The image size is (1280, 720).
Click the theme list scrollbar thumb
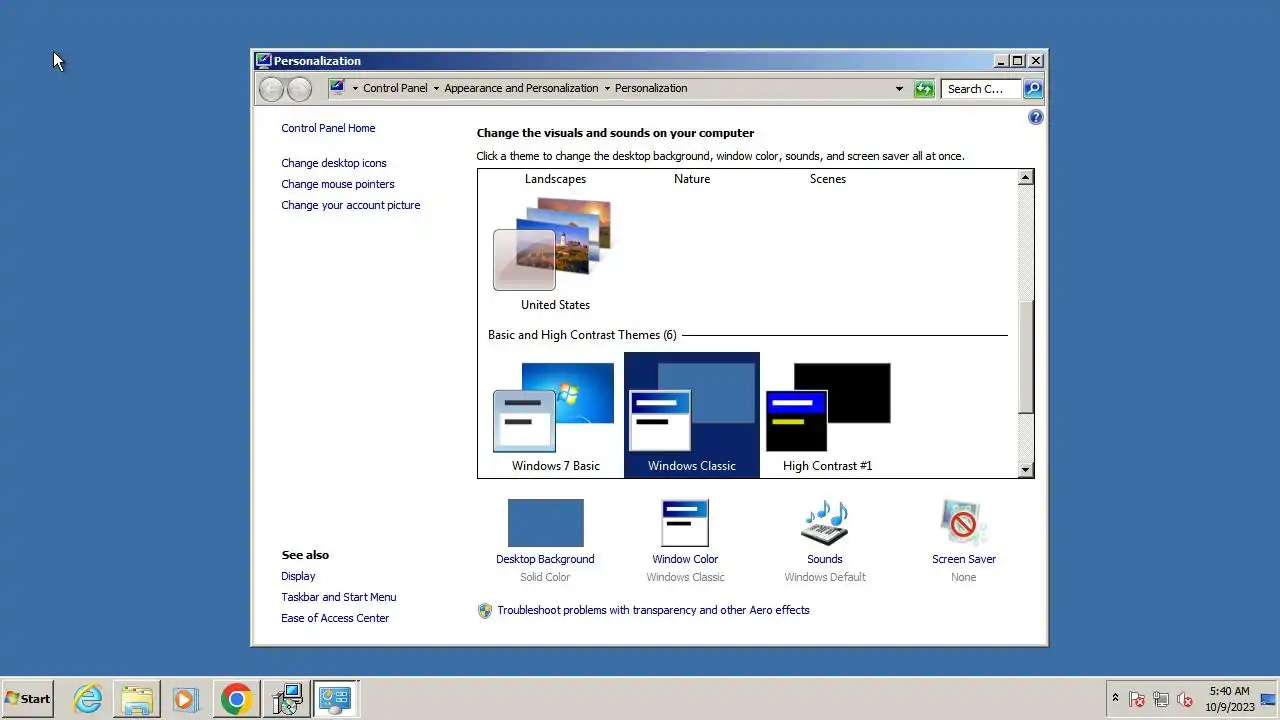point(1025,356)
